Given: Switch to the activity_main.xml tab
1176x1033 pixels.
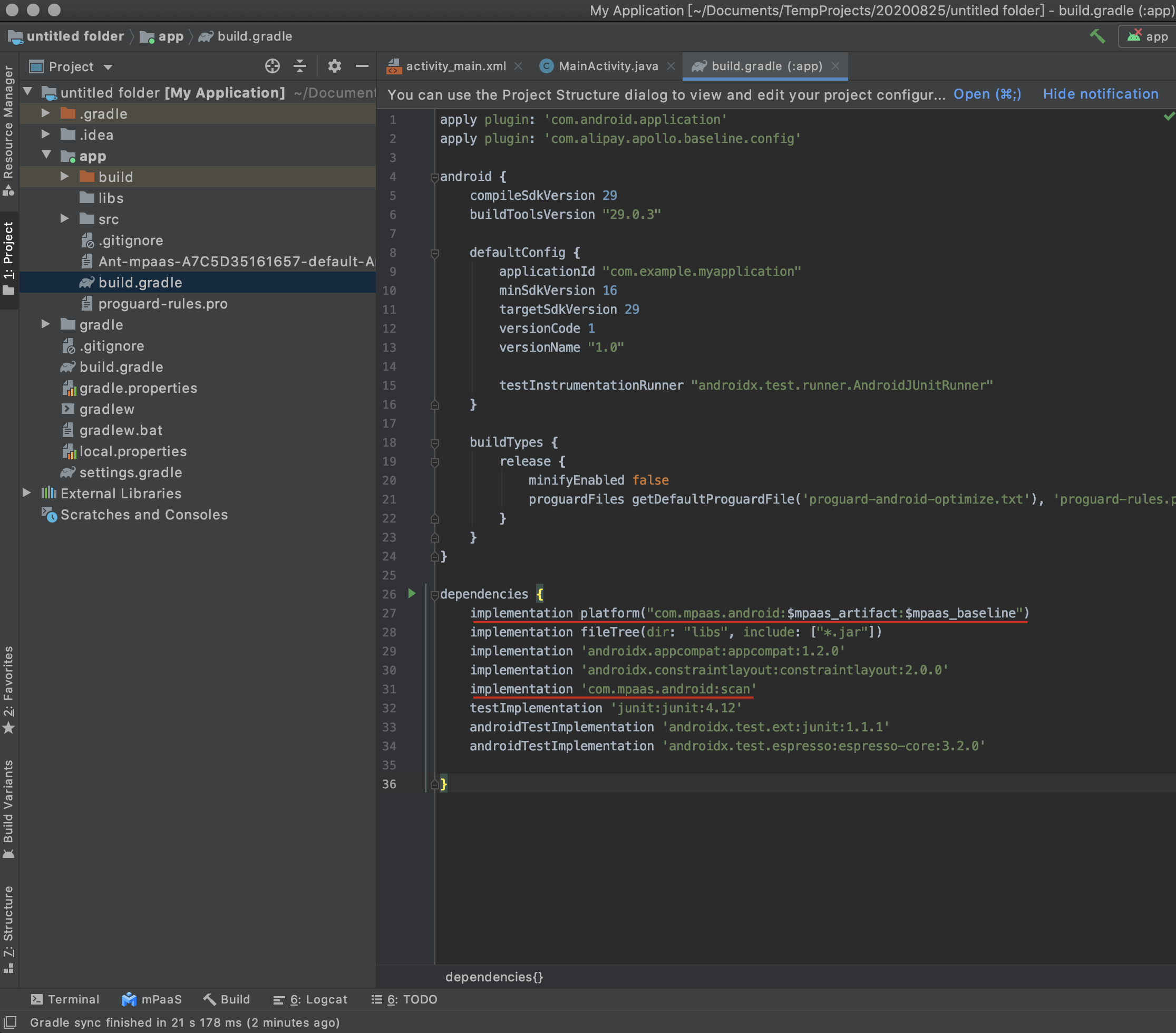Looking at the screenshot, I should point(455,66).
